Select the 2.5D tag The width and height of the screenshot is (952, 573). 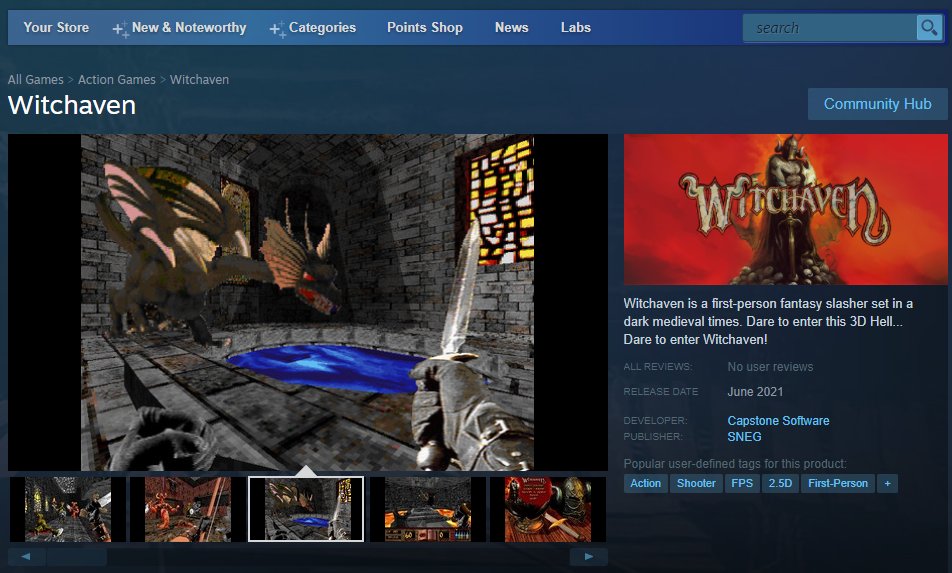pyautogui.click(x=780, y=483)
